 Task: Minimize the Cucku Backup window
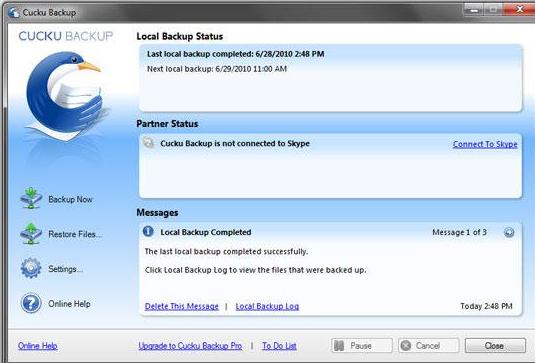click(x=474, y=9)
